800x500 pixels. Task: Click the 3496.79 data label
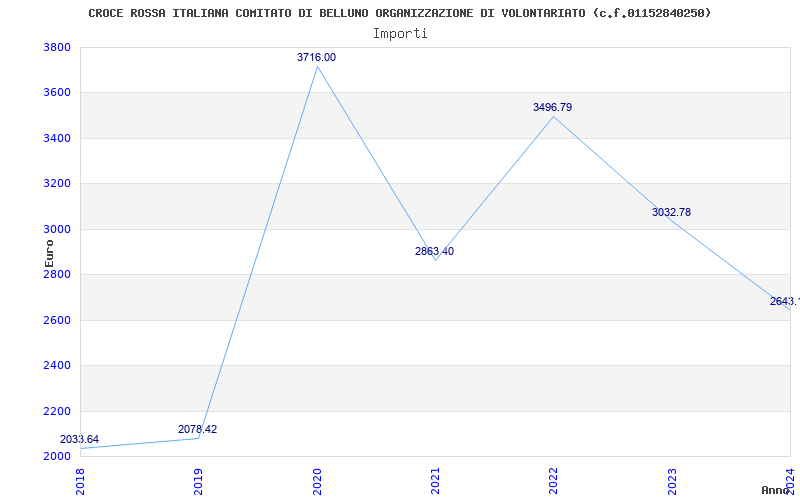click(x=553, y=107)
